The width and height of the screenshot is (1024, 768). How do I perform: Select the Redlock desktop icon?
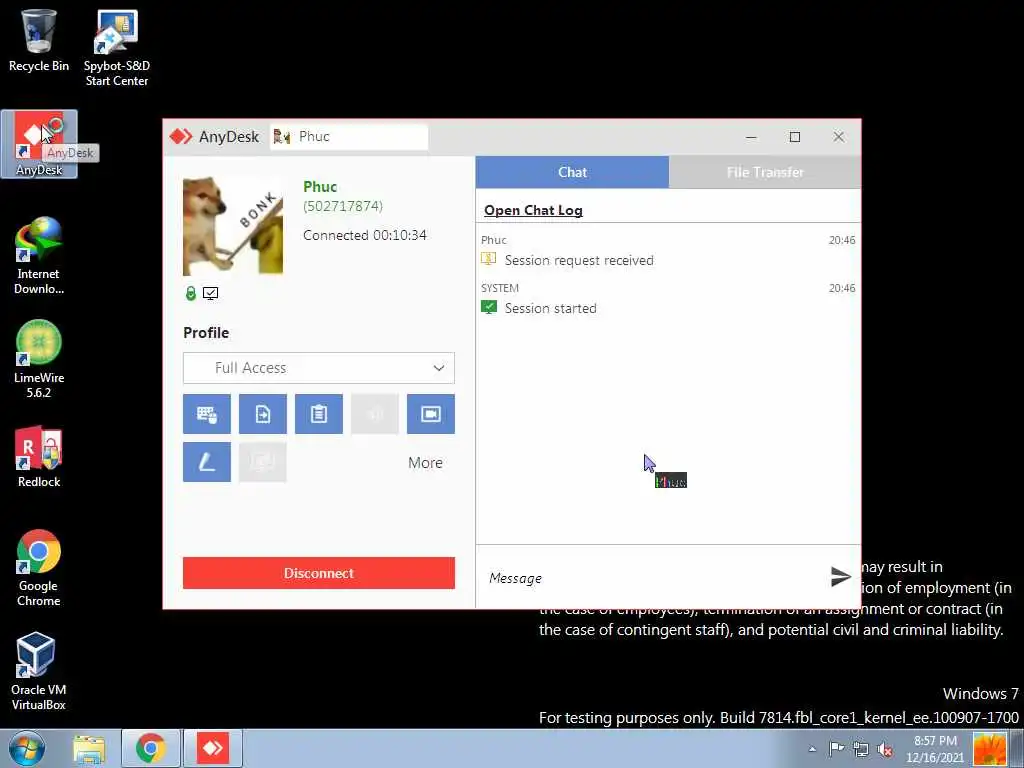point(39,456)
